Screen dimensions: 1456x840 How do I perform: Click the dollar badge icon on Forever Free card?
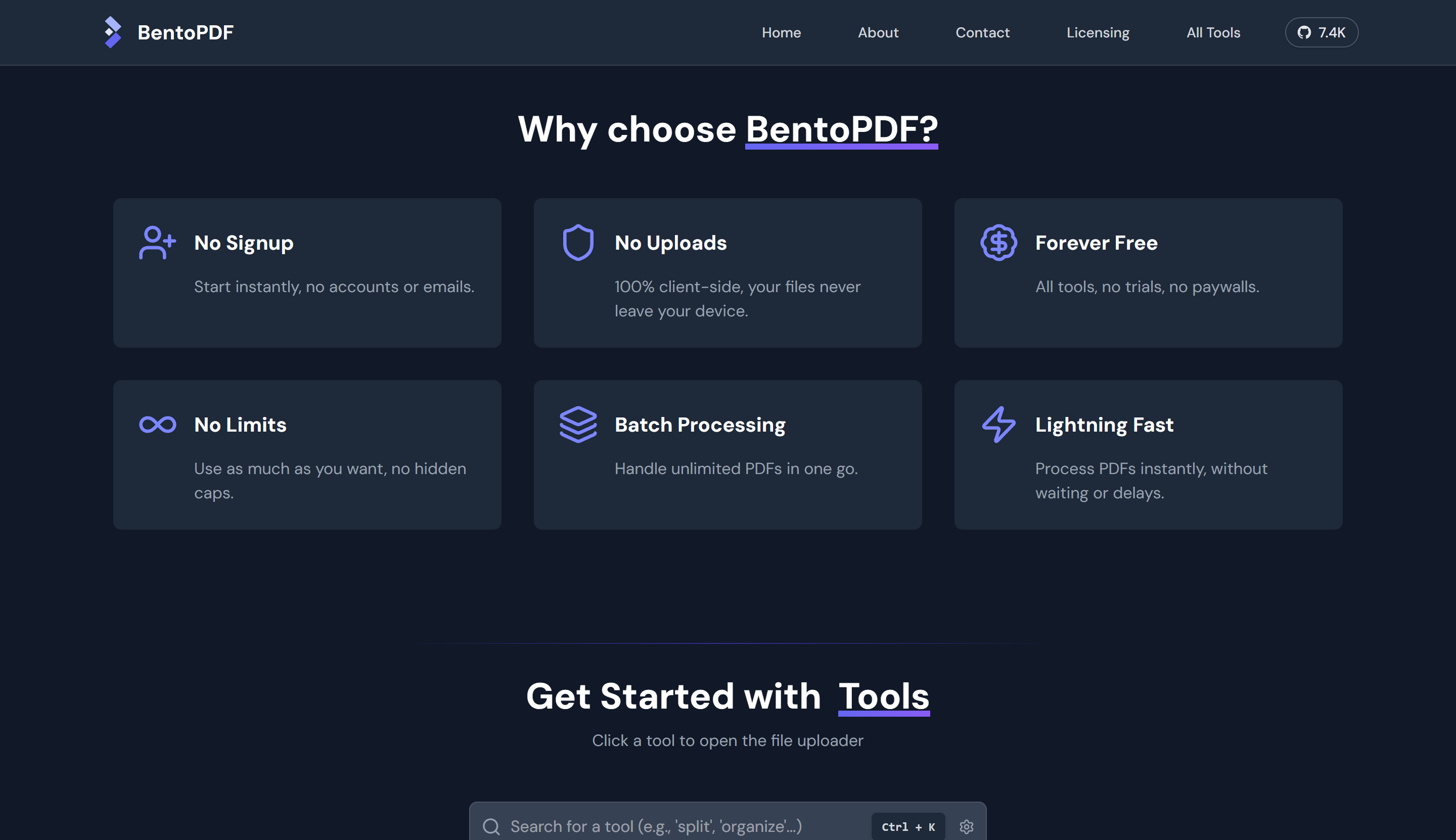point(998,242)
